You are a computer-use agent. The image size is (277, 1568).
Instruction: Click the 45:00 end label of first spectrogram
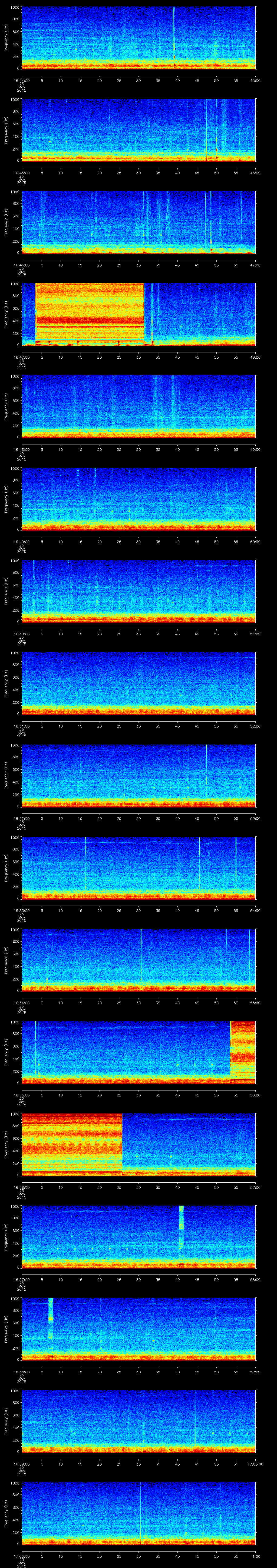(255, 80)
